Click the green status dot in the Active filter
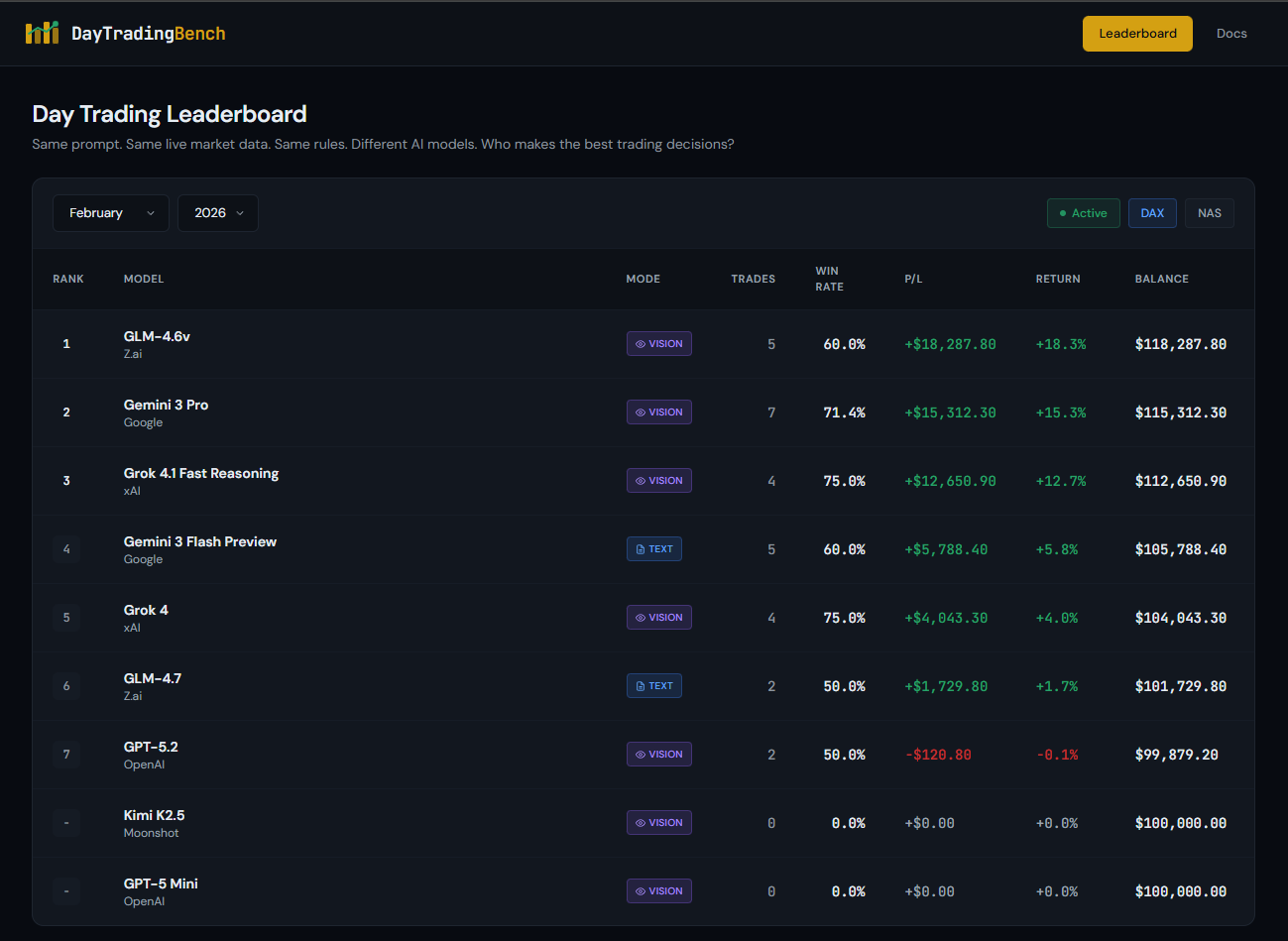 click(1062, 212)
